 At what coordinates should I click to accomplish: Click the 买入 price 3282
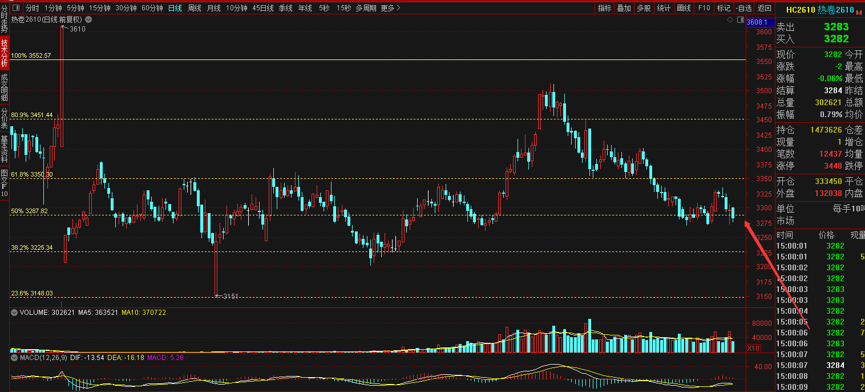(836, 39)
